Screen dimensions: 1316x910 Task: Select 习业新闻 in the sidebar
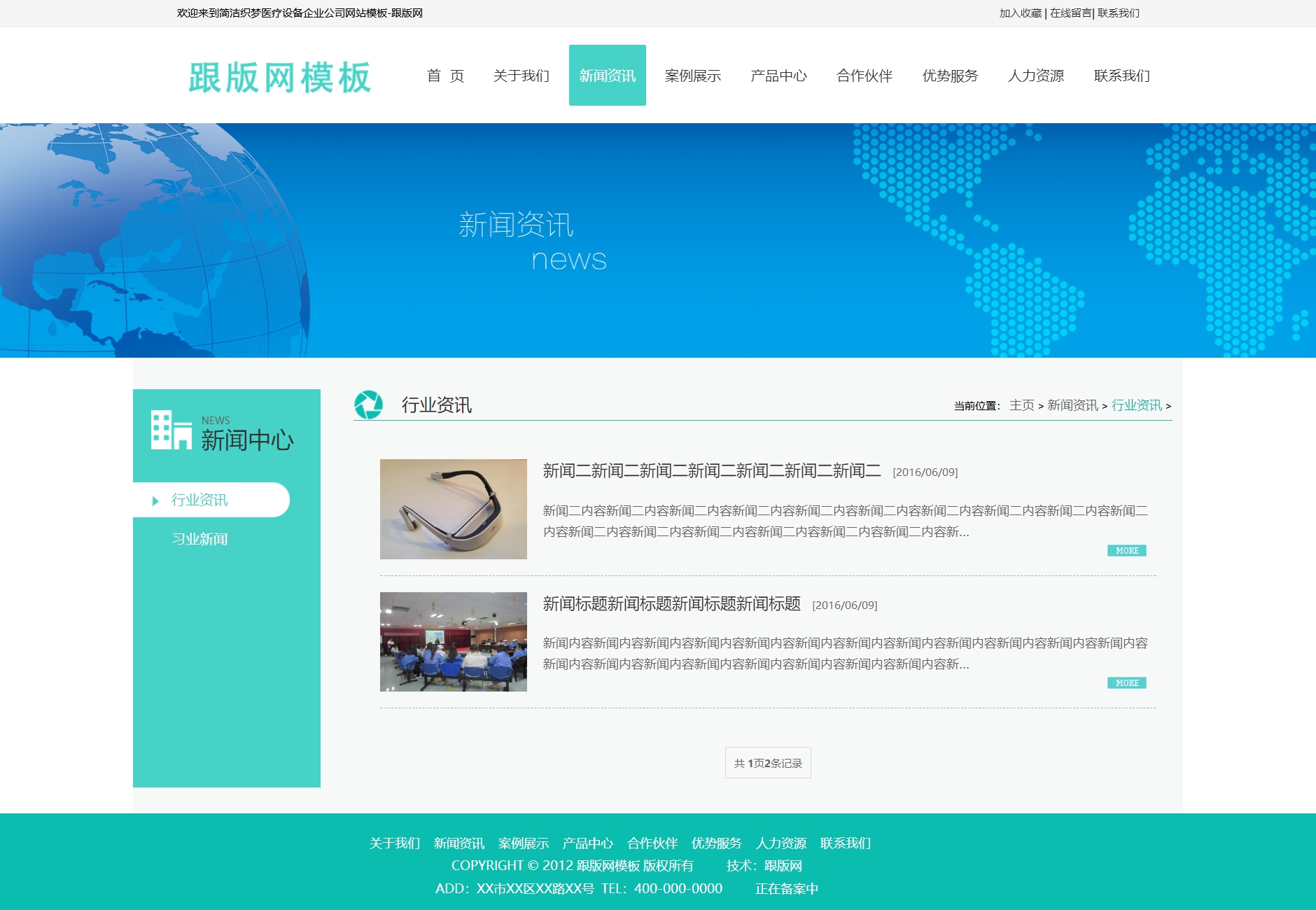(x=199, y=539)
